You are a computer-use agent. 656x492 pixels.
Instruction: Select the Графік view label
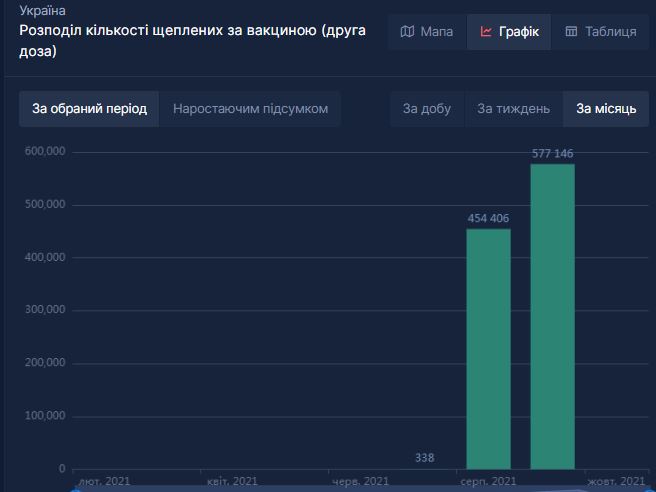pyautogui.click(x=518, y=32)
